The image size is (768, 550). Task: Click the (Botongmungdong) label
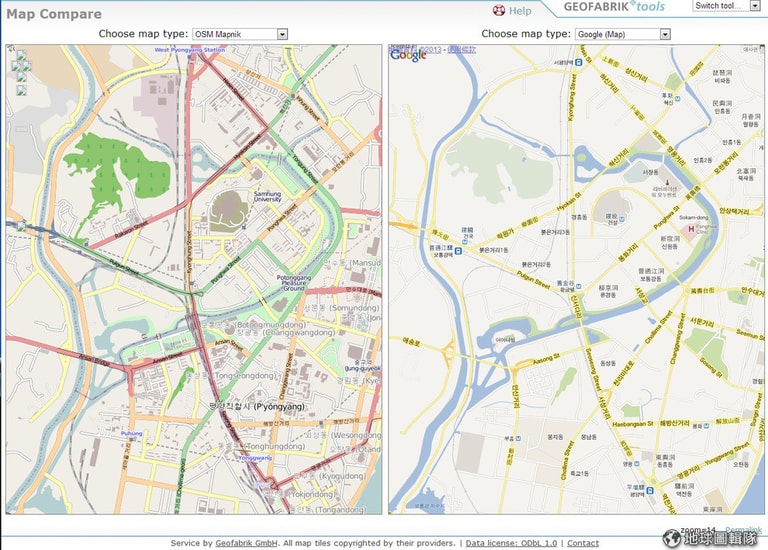click(x=270, y=325)
